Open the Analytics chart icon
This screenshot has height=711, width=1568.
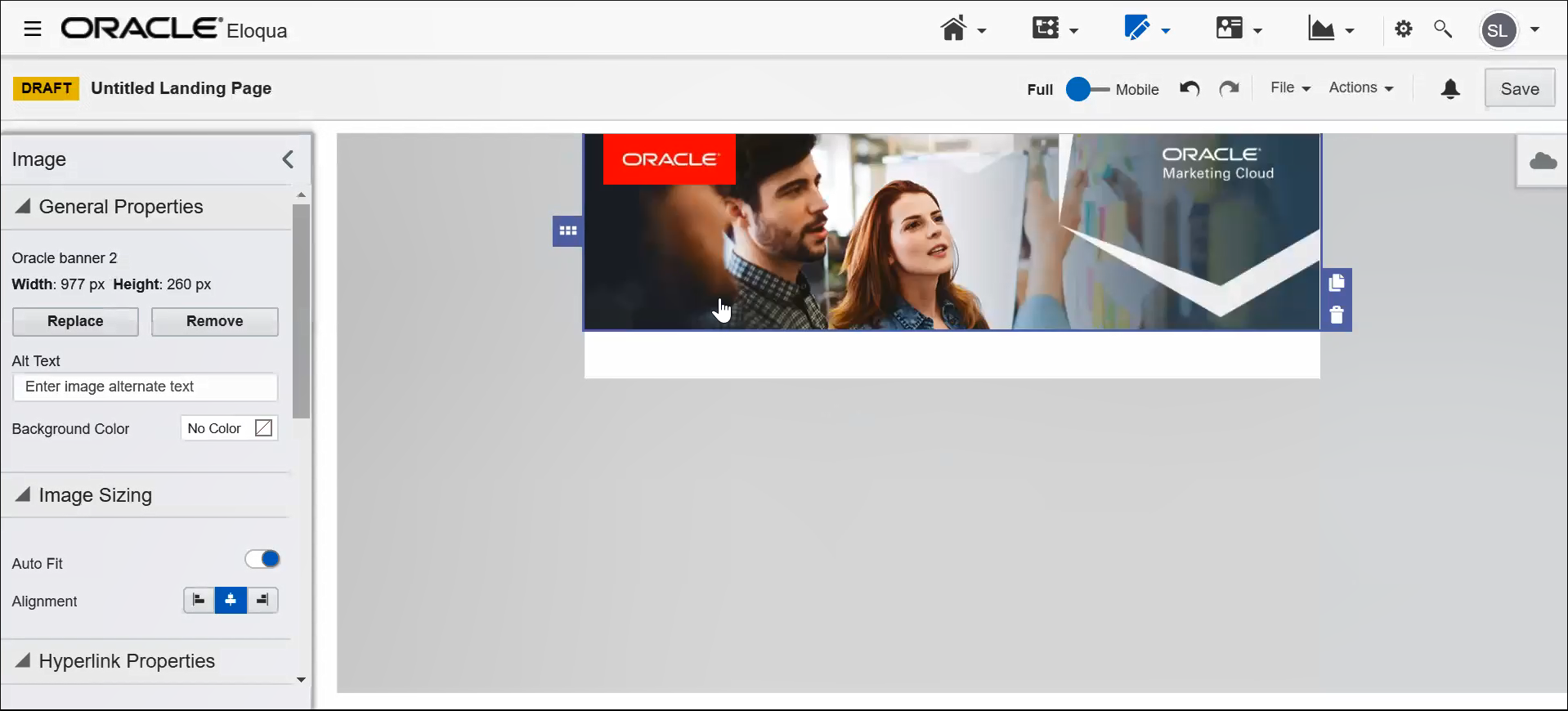(1321, 29)
